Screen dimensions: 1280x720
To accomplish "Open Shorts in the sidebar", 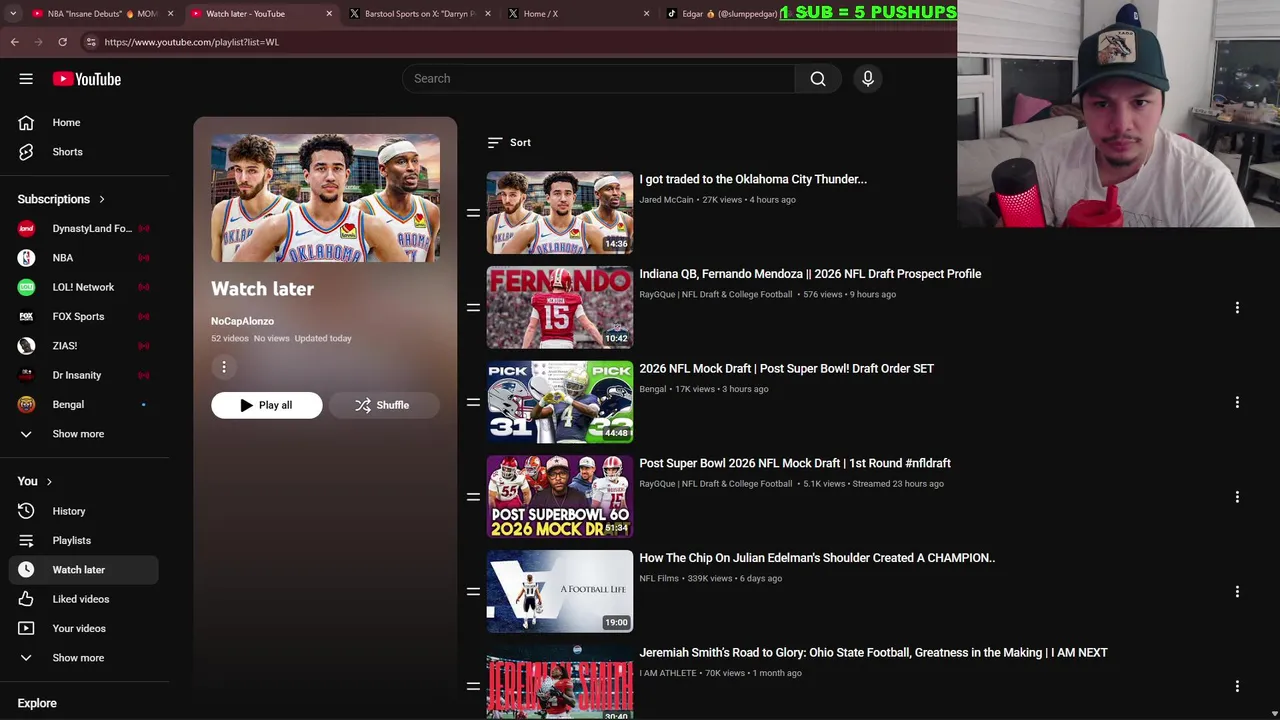I will click(84, 152).
